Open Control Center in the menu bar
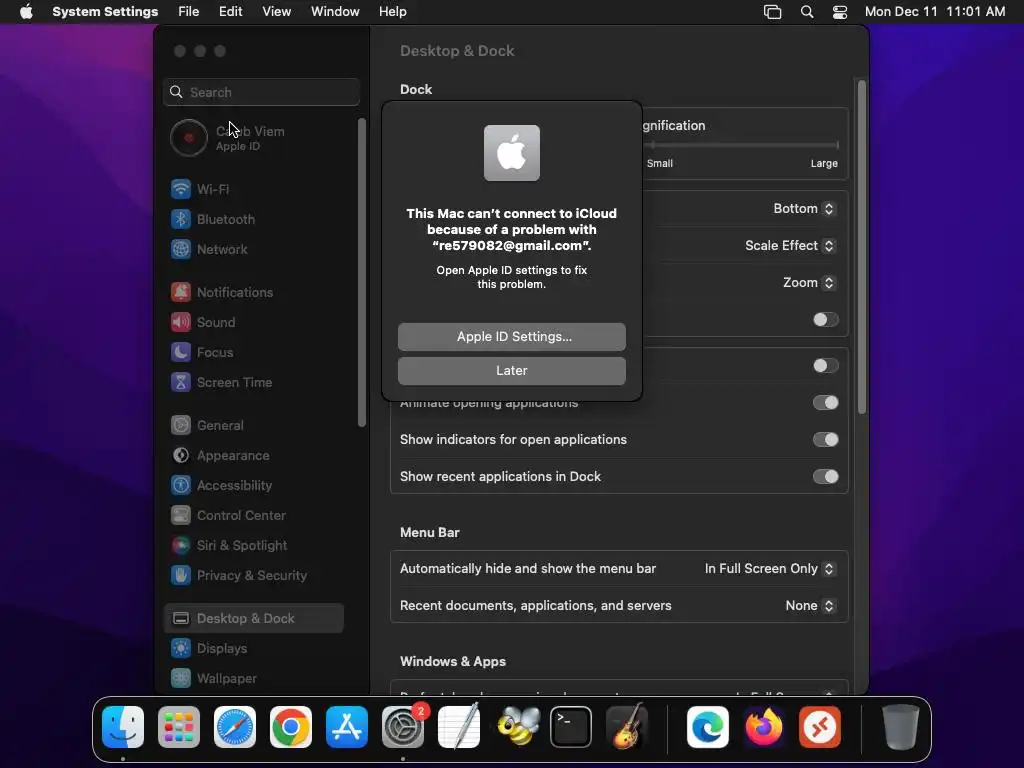Viewport: 1024px width, 768px height. pos(840,12)
